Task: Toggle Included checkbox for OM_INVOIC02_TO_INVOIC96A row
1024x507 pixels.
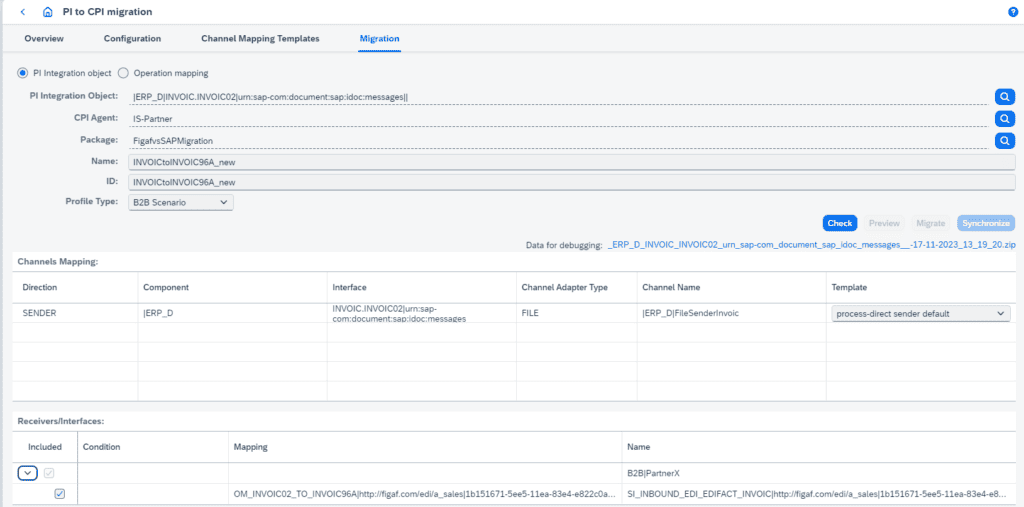Action: pos(60,494)
